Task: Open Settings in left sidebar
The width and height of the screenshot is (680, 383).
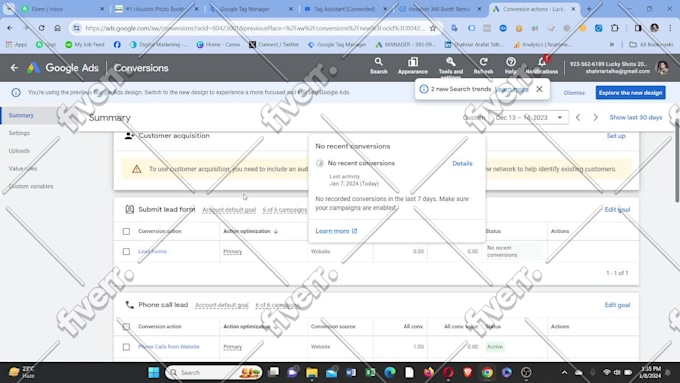Action: pos(20,133)
